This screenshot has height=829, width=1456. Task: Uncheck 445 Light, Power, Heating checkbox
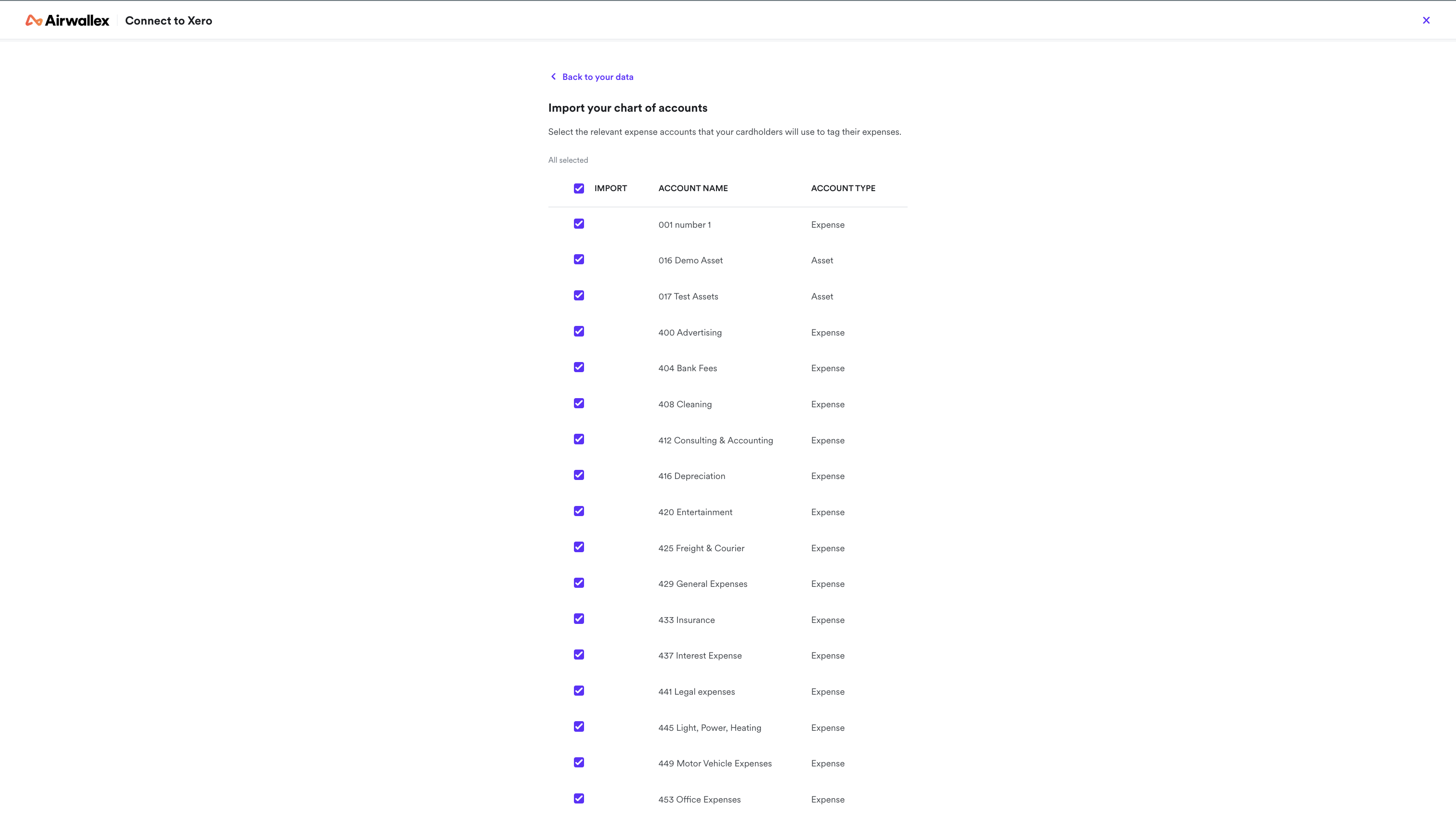[x=579, y=726]
